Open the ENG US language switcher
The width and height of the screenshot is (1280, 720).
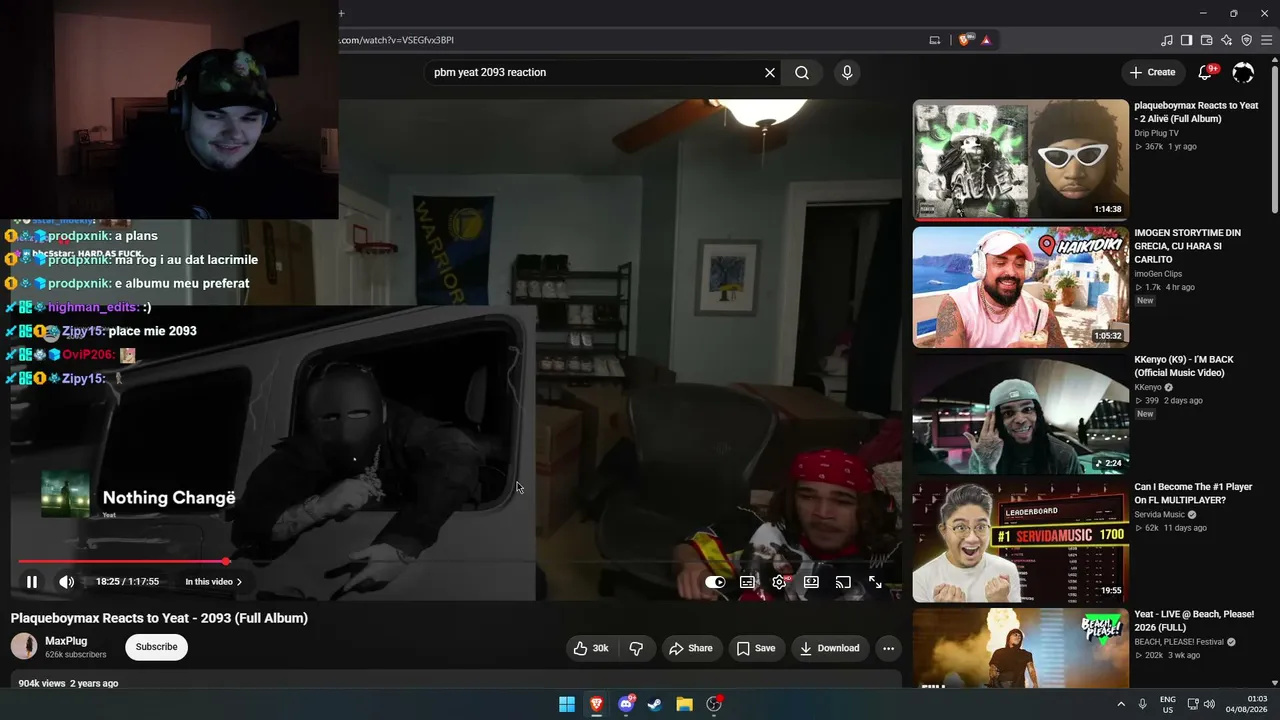[x=1168, y=704]
